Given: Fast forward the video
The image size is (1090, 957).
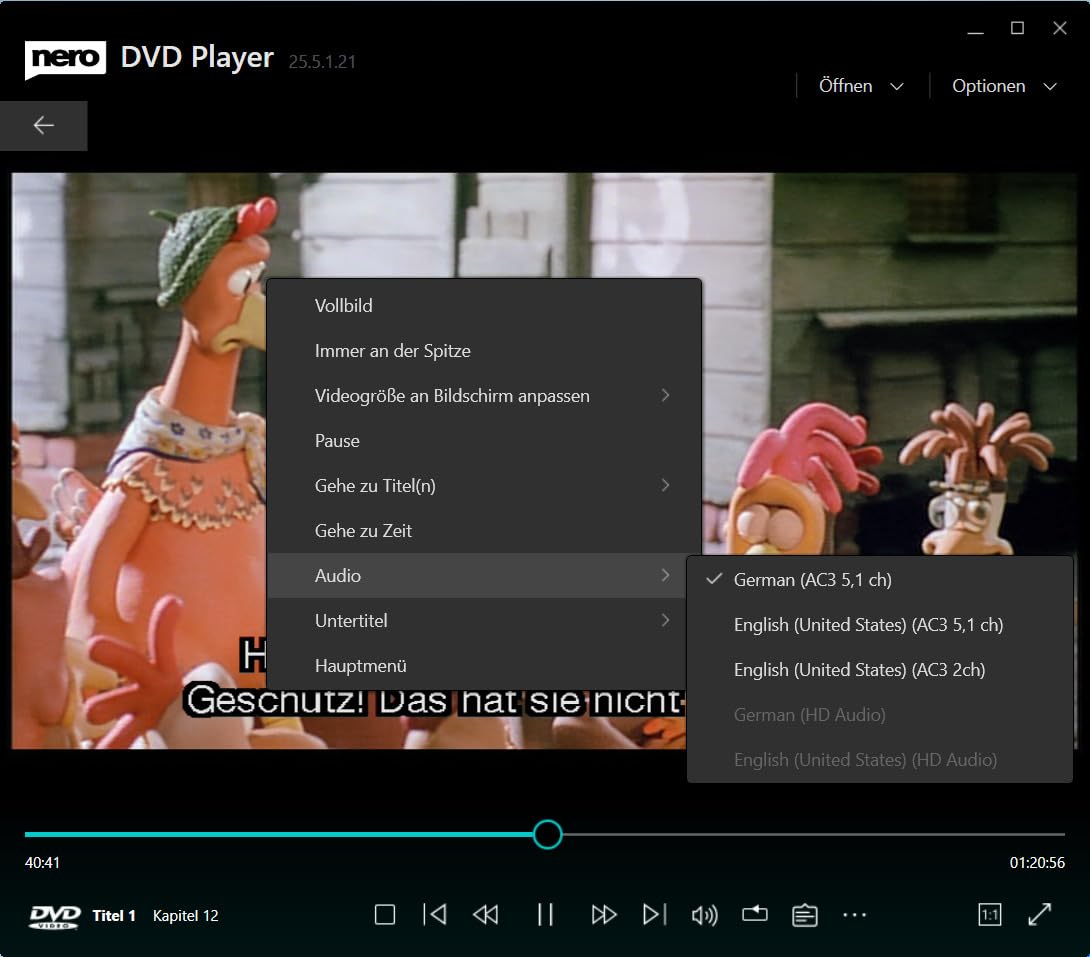Looking at the screenshot, I should click(x=603, y=915).
